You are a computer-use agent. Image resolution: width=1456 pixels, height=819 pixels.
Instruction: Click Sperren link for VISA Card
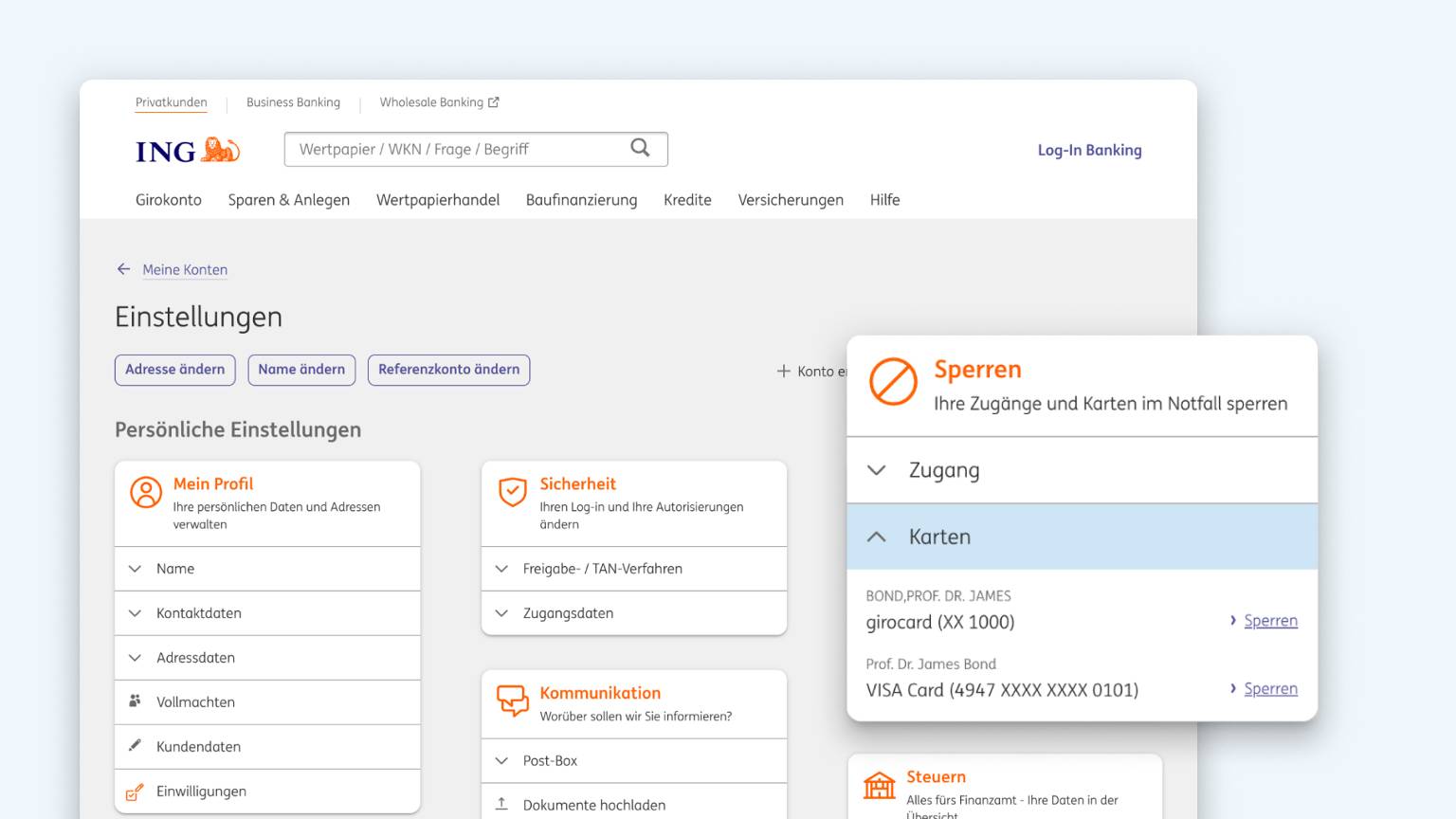pos(1270,689)
